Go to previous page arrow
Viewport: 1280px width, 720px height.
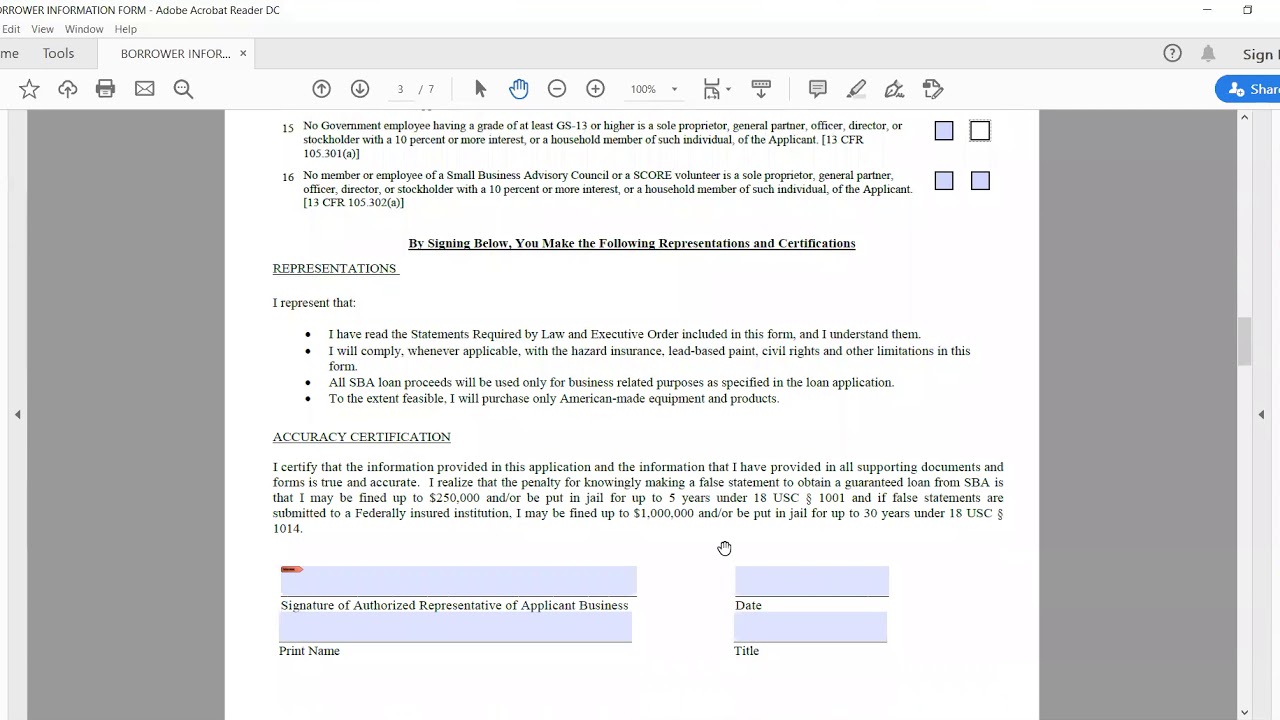321,89
